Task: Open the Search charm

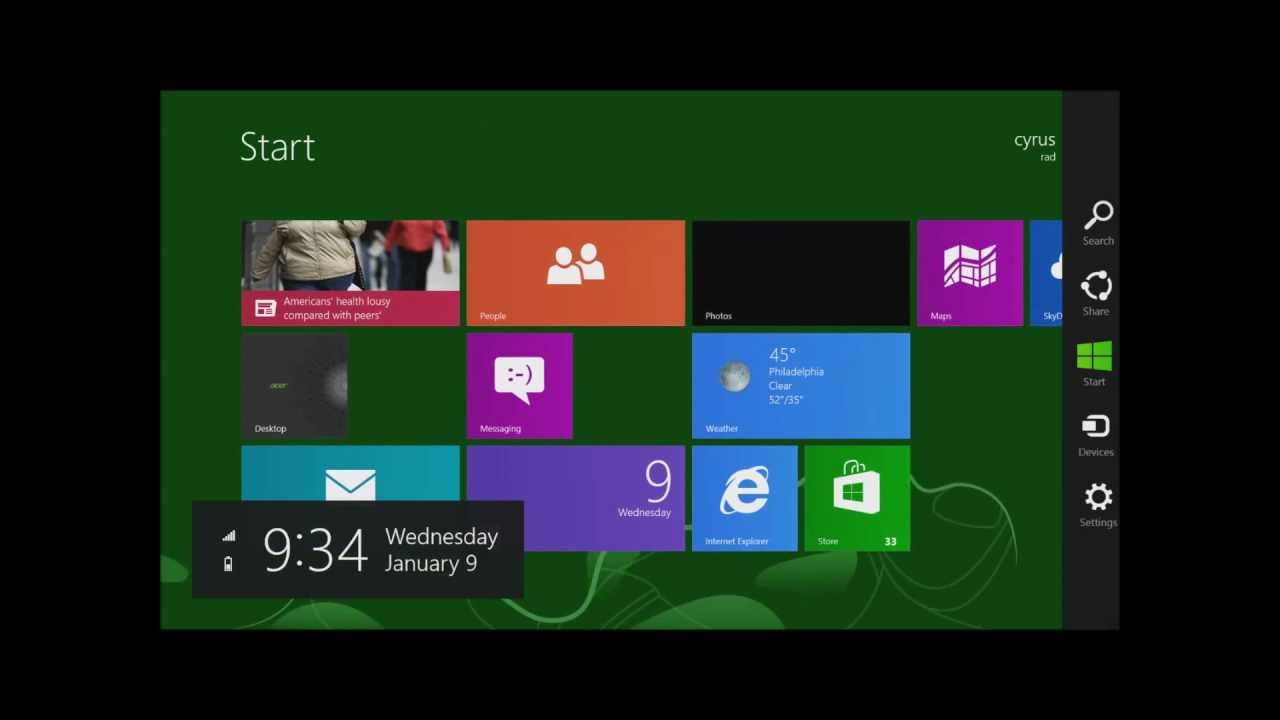Action: coord(1097,223)
